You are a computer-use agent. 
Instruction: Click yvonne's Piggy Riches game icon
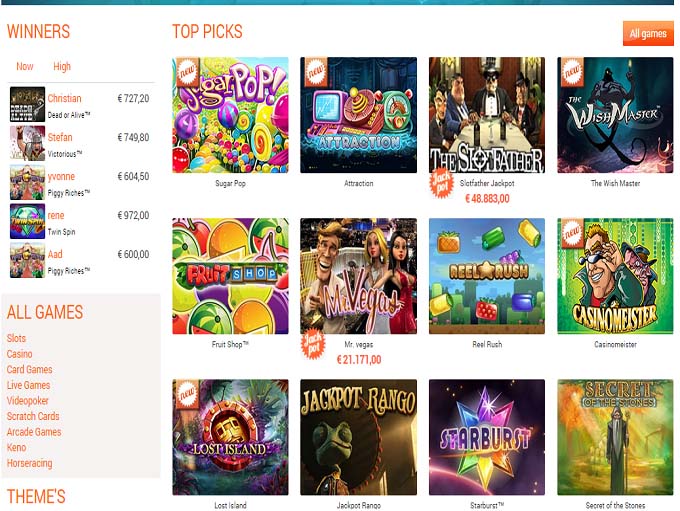[x=27, y=182]
